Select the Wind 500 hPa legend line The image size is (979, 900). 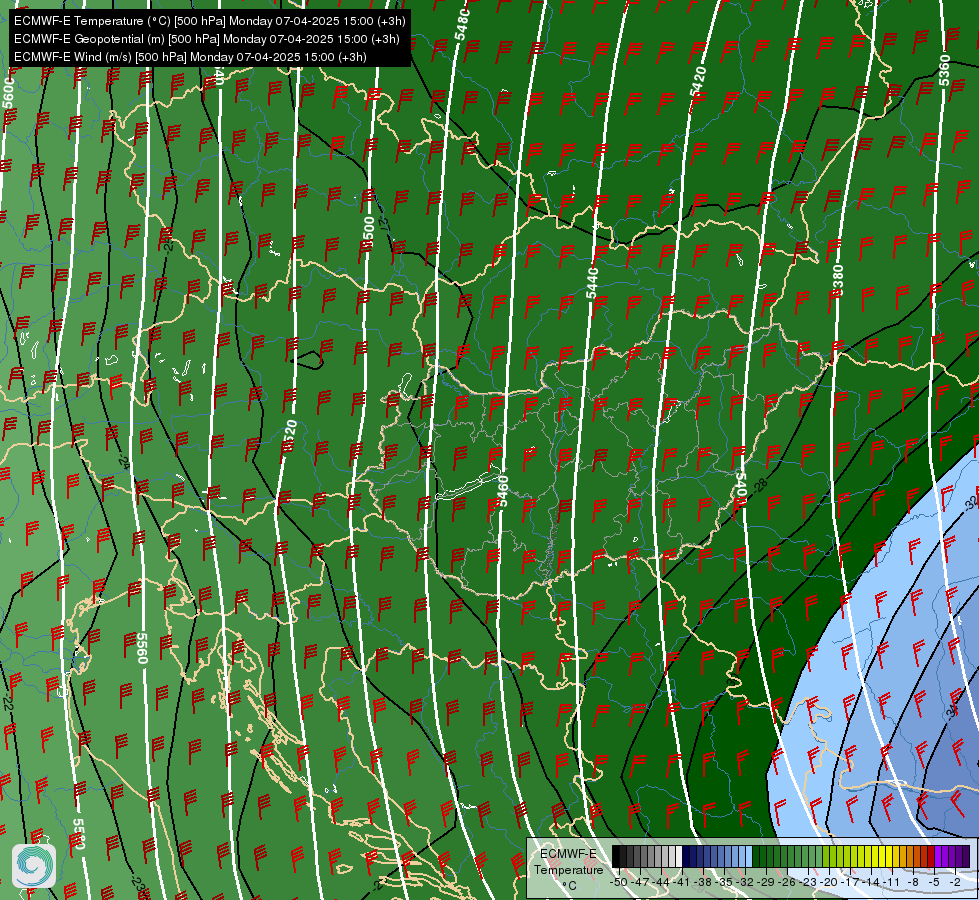point(190,57)
